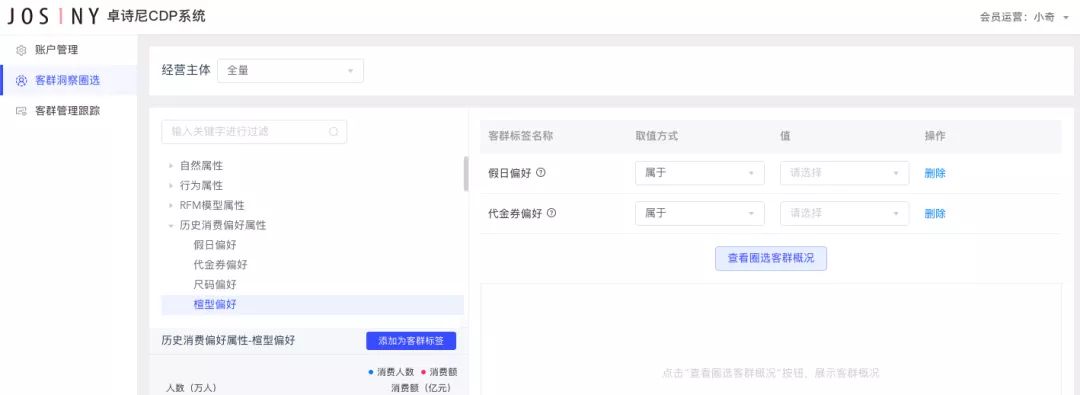The height and width of the screenshot is (395, 1080).
Task: Select 尺码偏好 in the attribute tree
Action: (x=215, y=285)
